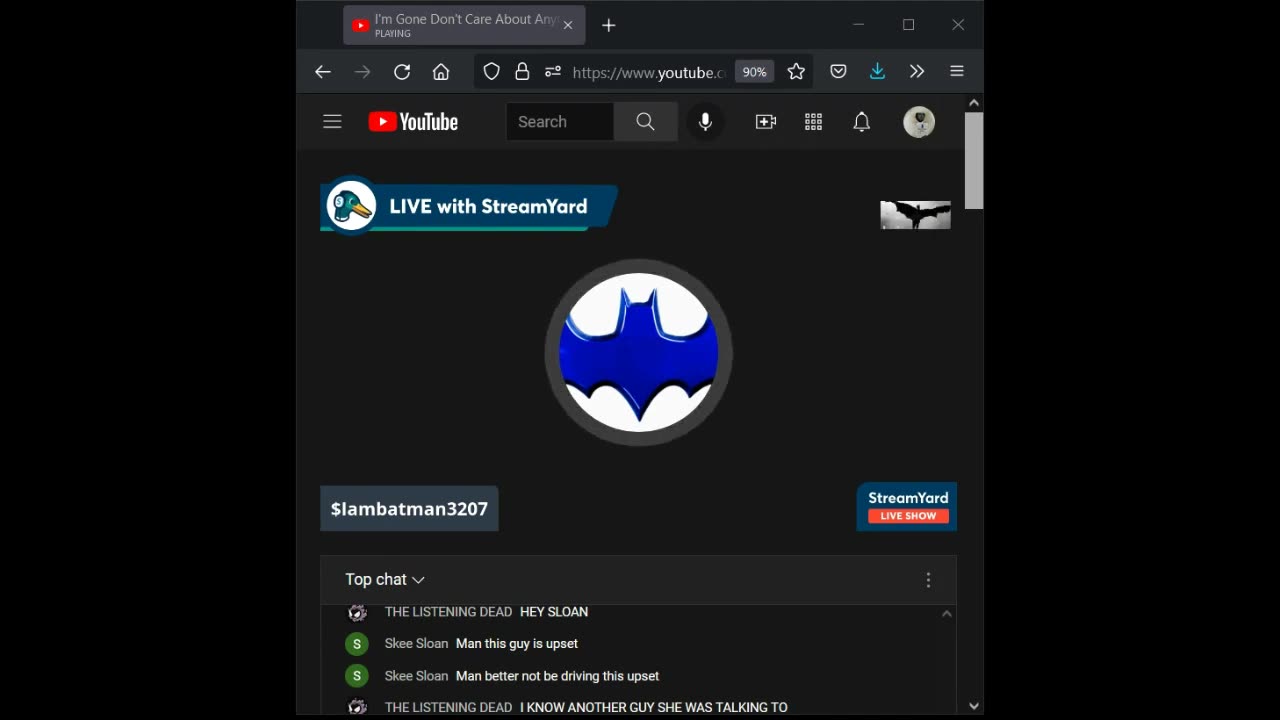Reload the current YouTube page
The width and height of the screenshot is (1280, 720).
coord(402,72)
